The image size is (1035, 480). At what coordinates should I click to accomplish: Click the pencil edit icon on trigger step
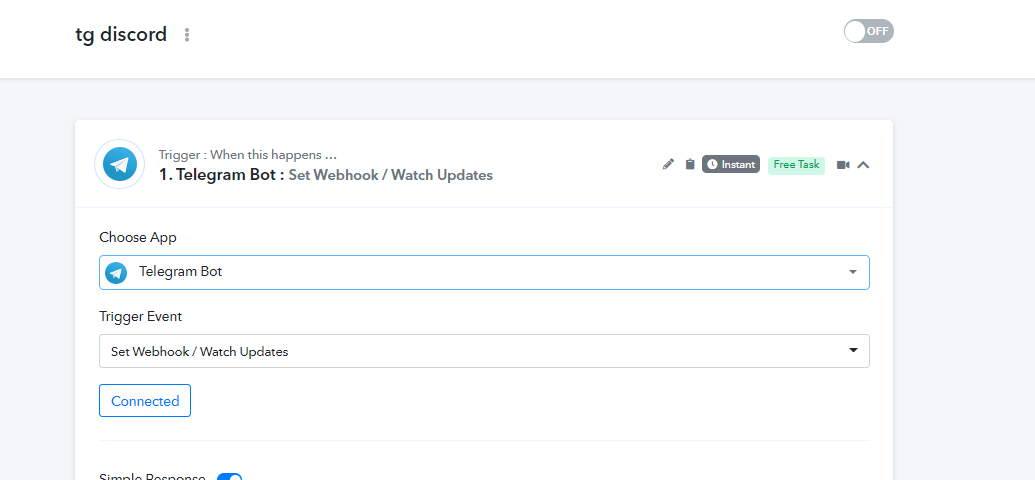[x=669, y=164]
